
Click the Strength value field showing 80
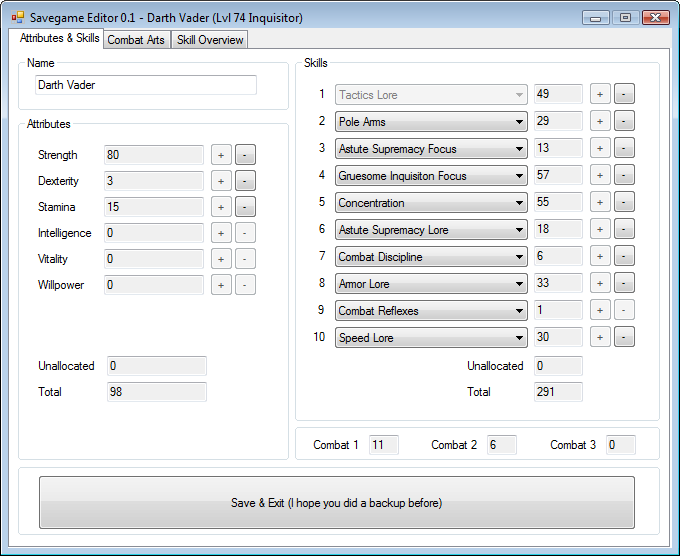154,155
